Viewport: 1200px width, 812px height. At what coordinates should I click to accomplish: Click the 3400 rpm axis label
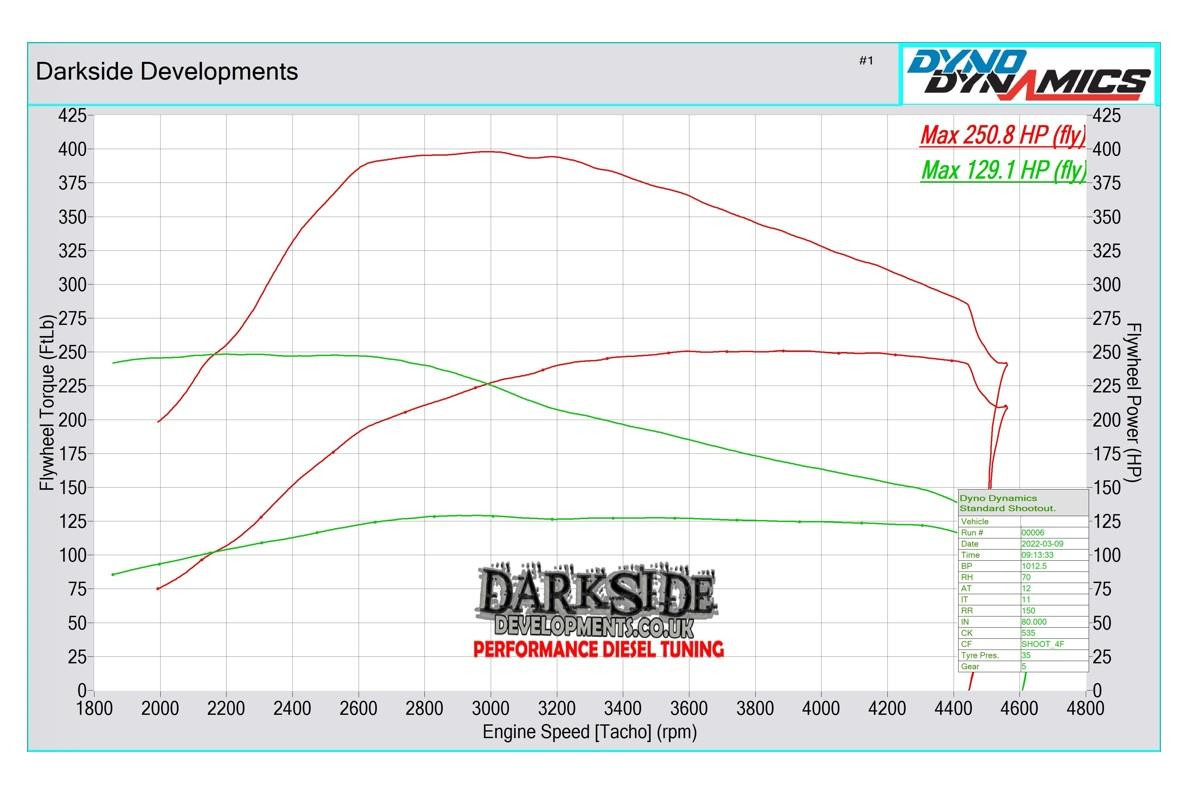(x=623, y=708)
